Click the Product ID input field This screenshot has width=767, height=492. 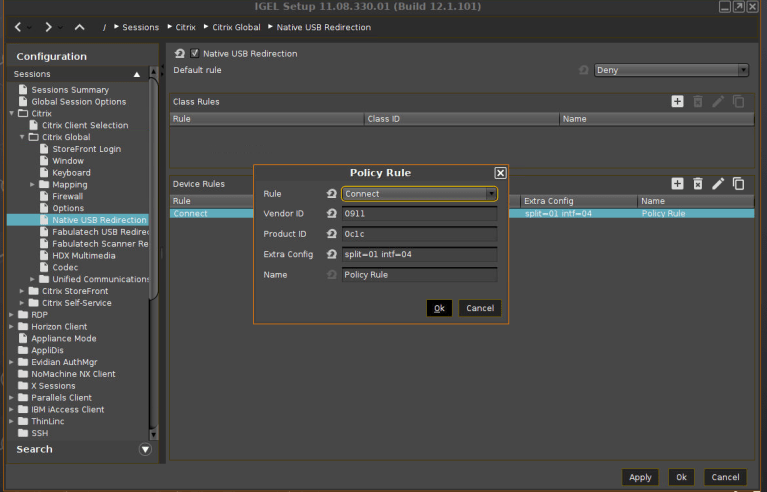click(419, 234)
